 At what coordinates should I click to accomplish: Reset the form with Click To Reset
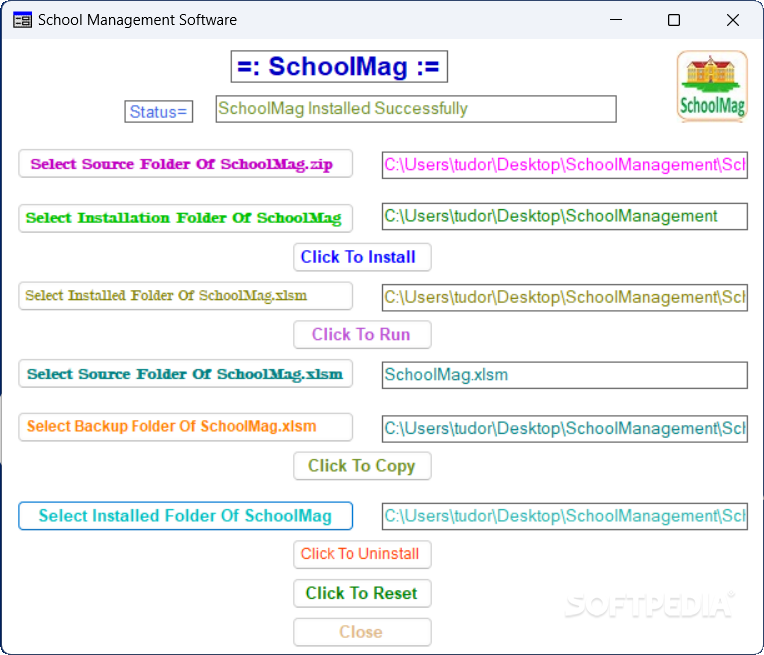pos(362,593)
